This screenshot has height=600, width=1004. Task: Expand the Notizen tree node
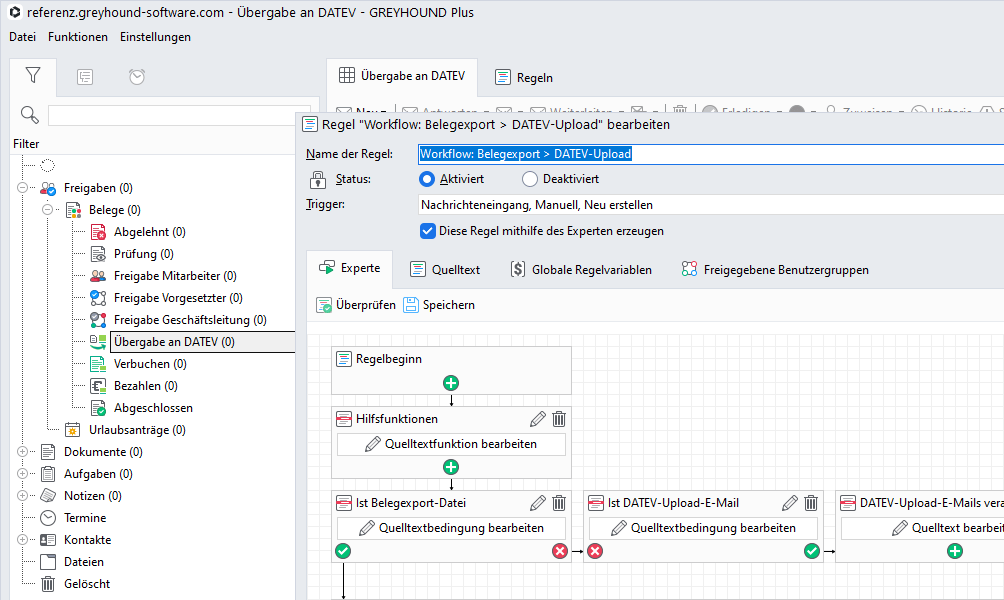click(22, 496)
